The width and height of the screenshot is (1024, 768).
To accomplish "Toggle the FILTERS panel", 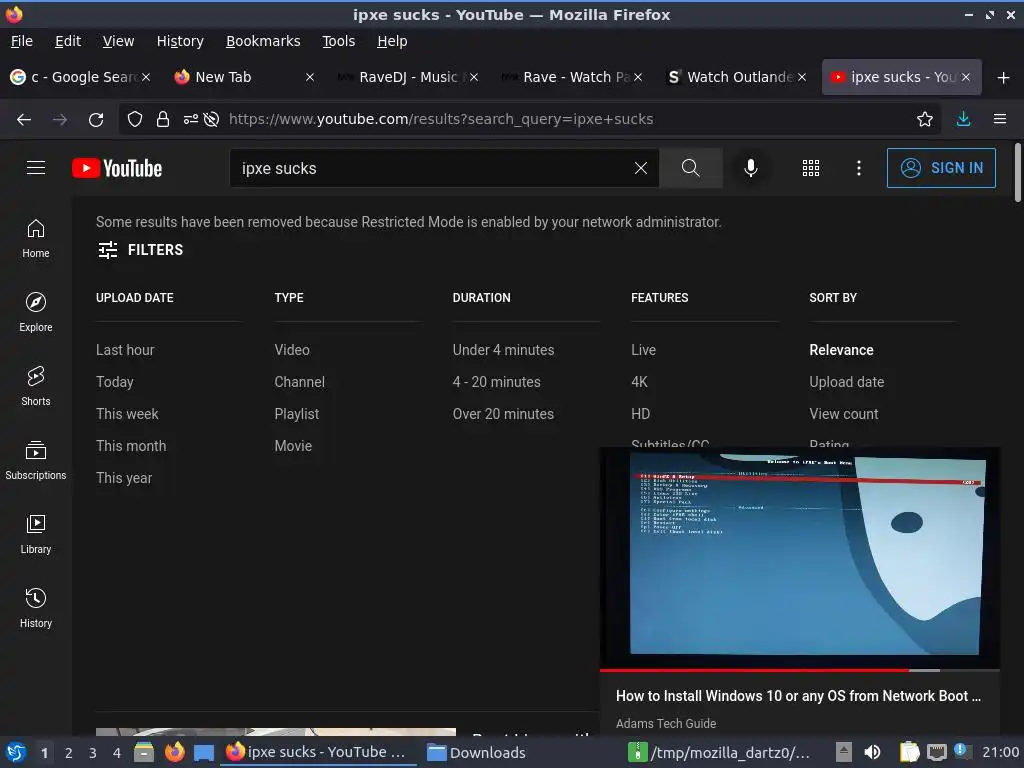I will click(x=140, y=249).
